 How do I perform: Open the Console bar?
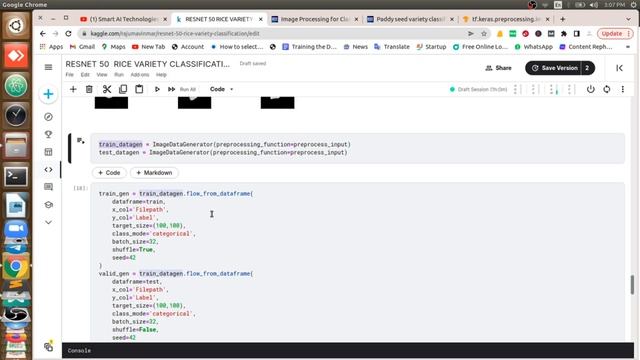click(348, 351)
